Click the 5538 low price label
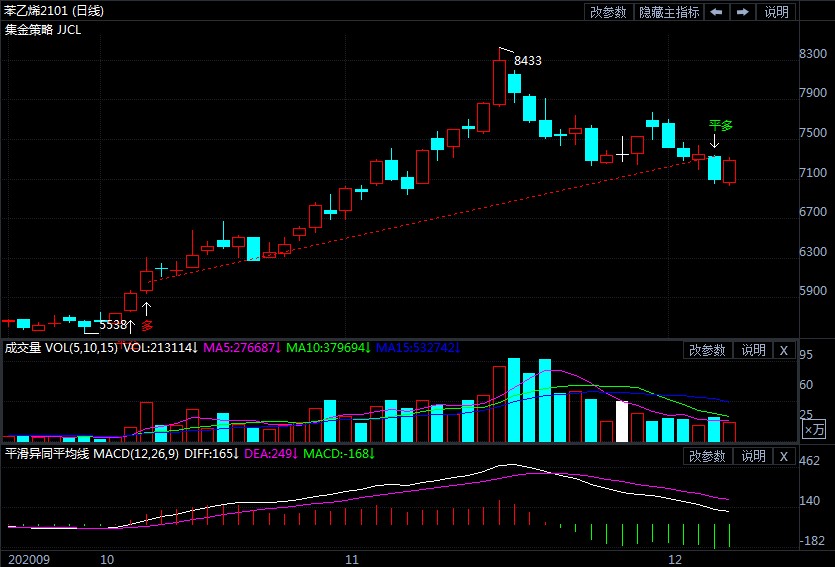Viewport: 835px width, 567px height. tap(113, 325)
